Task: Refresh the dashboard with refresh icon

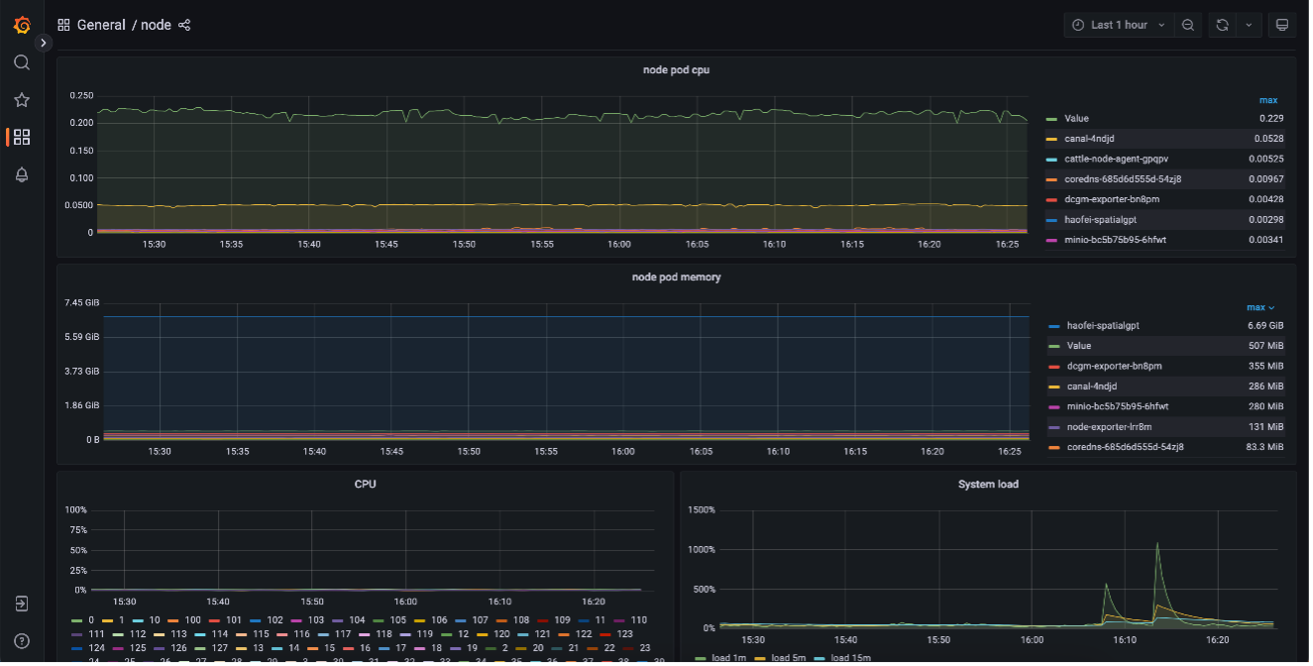Action: [1222, 25]
